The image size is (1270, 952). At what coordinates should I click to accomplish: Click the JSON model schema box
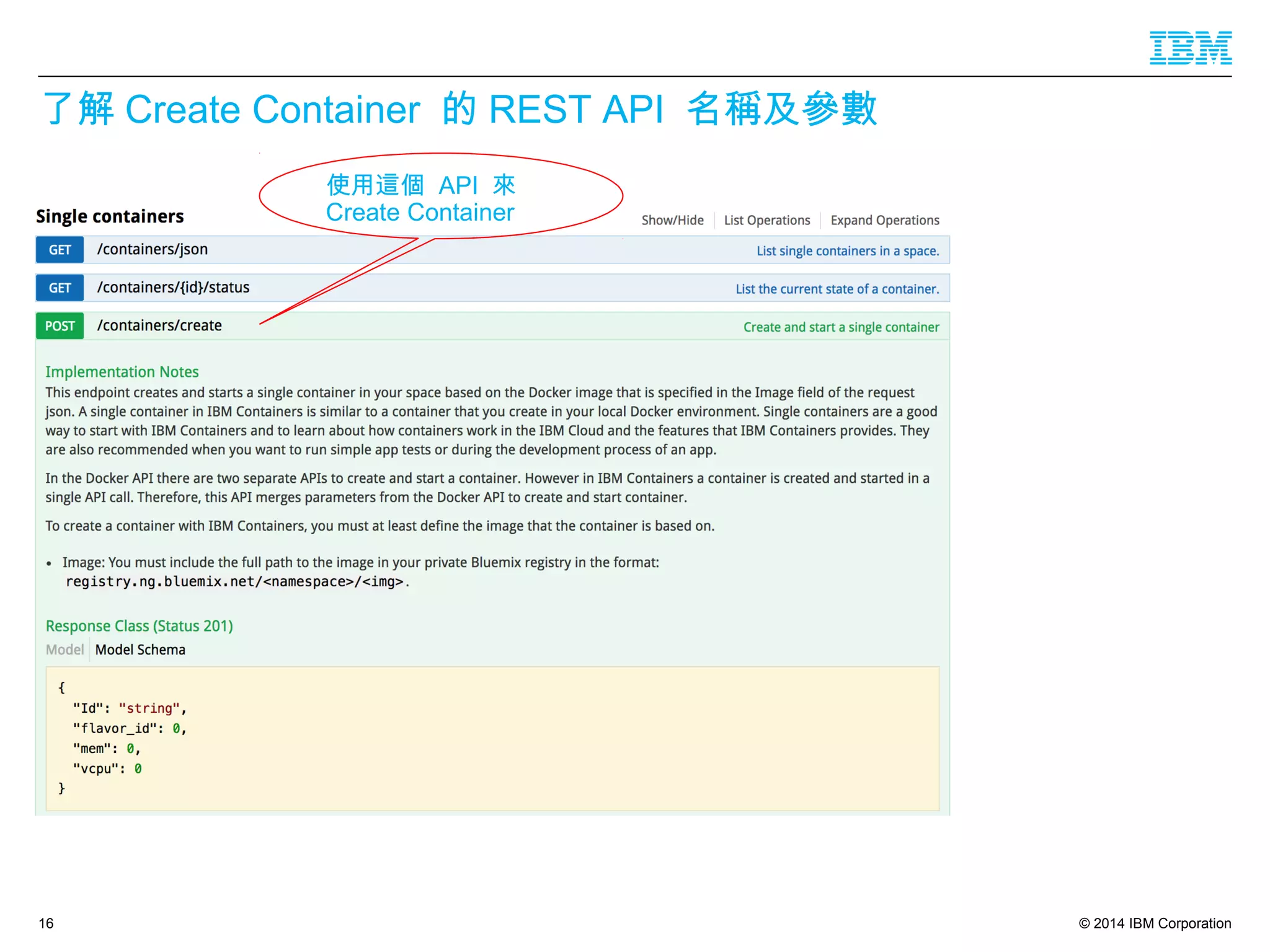click(493, 739)
